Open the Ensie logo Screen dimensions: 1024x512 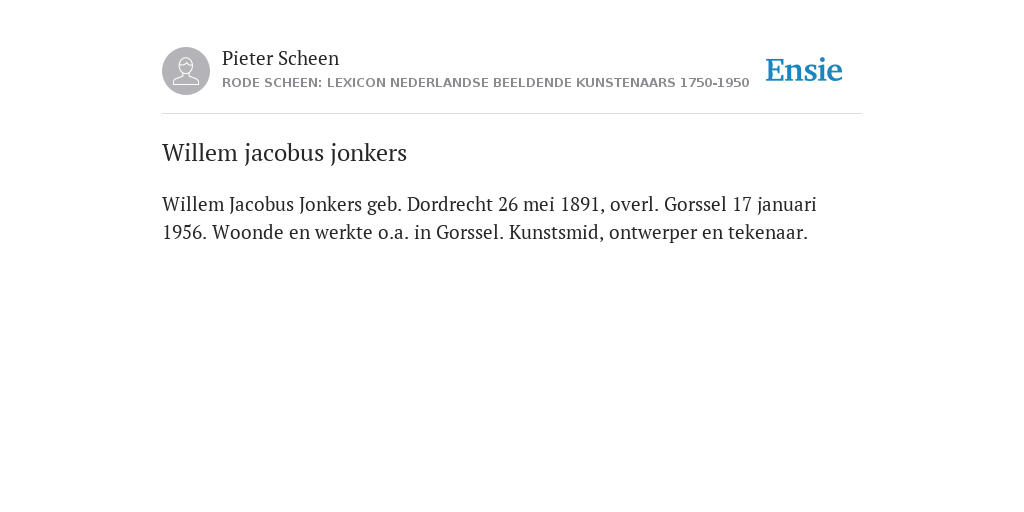[804, 70]
